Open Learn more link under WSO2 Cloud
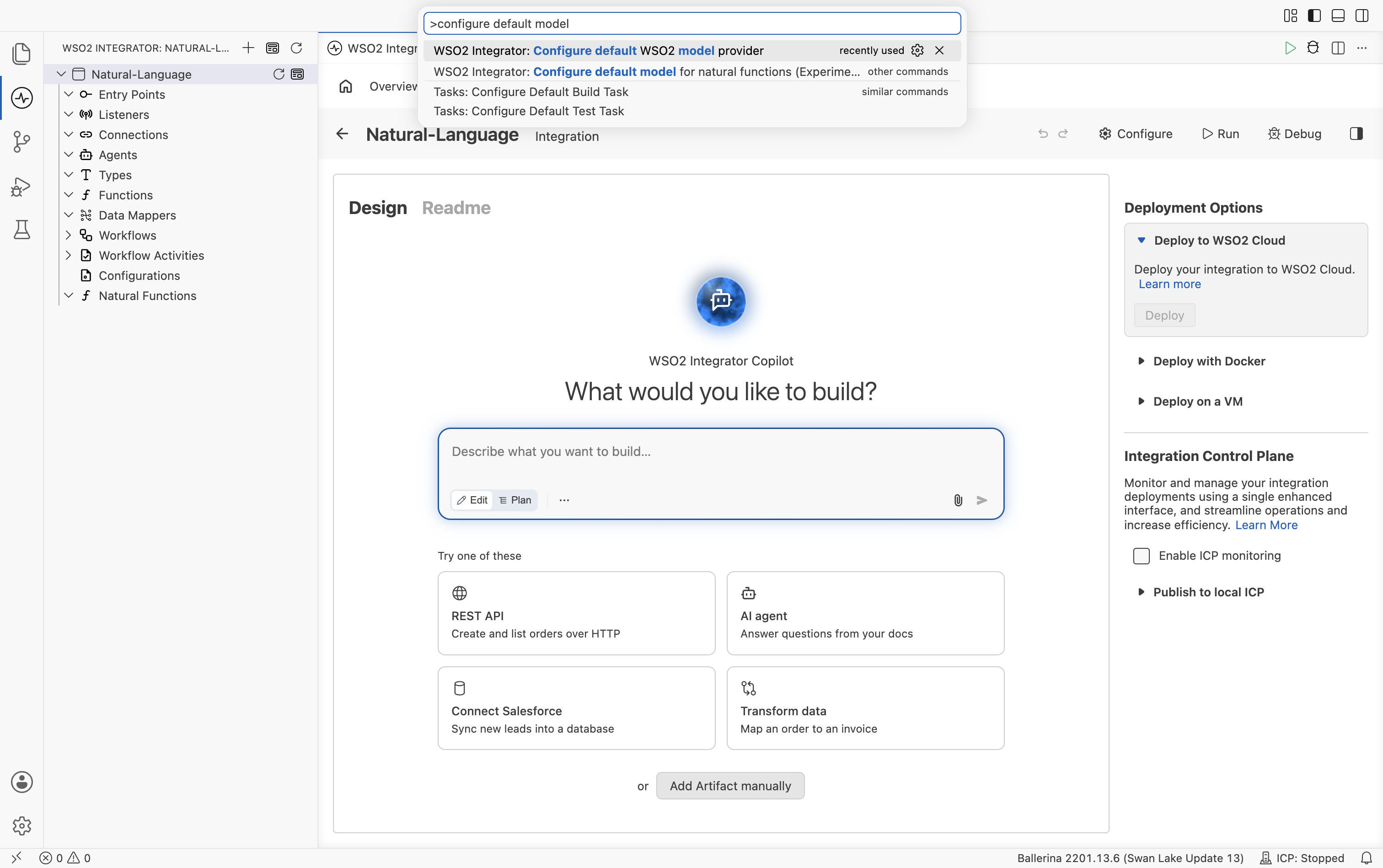Viewport: 1383px width, 868px height. [1169, 284]
